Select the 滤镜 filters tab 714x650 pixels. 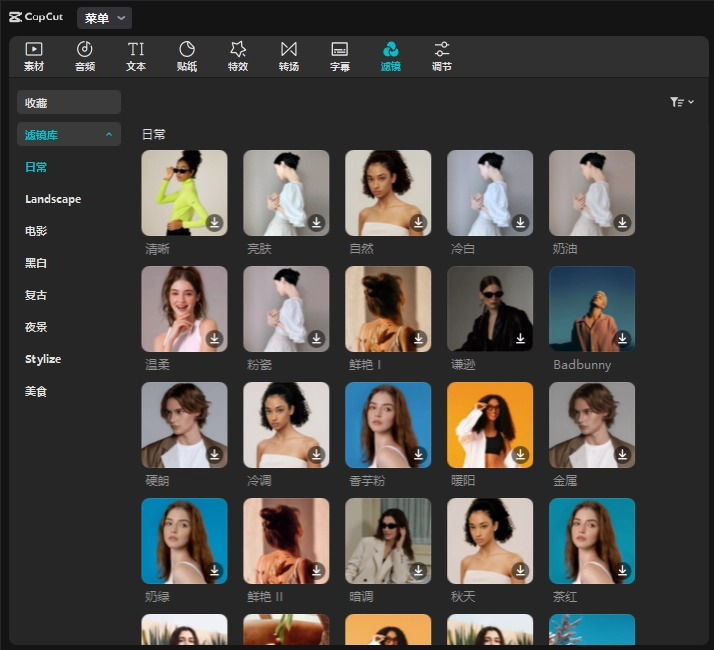click(x=391, y=57)
